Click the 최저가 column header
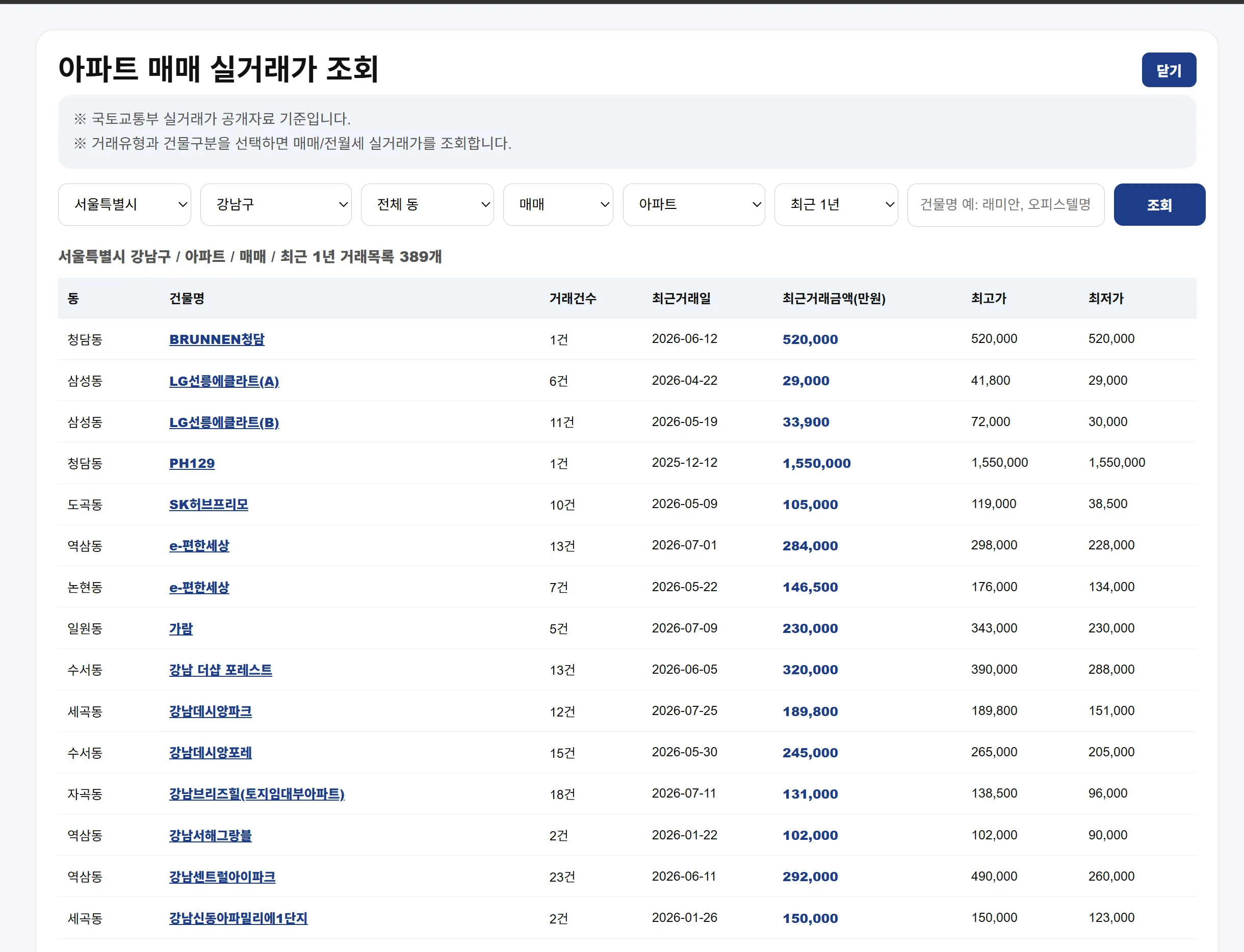 (1106, 299)
